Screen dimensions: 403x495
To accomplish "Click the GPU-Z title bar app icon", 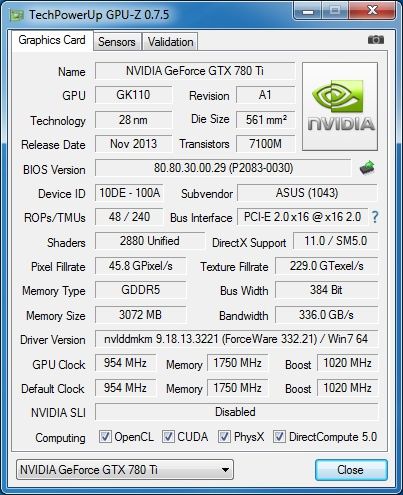I will [16, 15].
